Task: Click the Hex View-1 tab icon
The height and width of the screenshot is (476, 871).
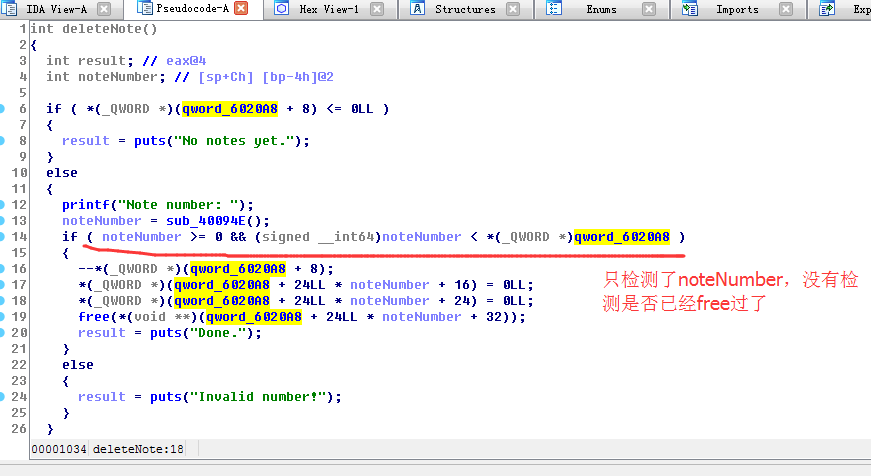Action: coord(282,9)
